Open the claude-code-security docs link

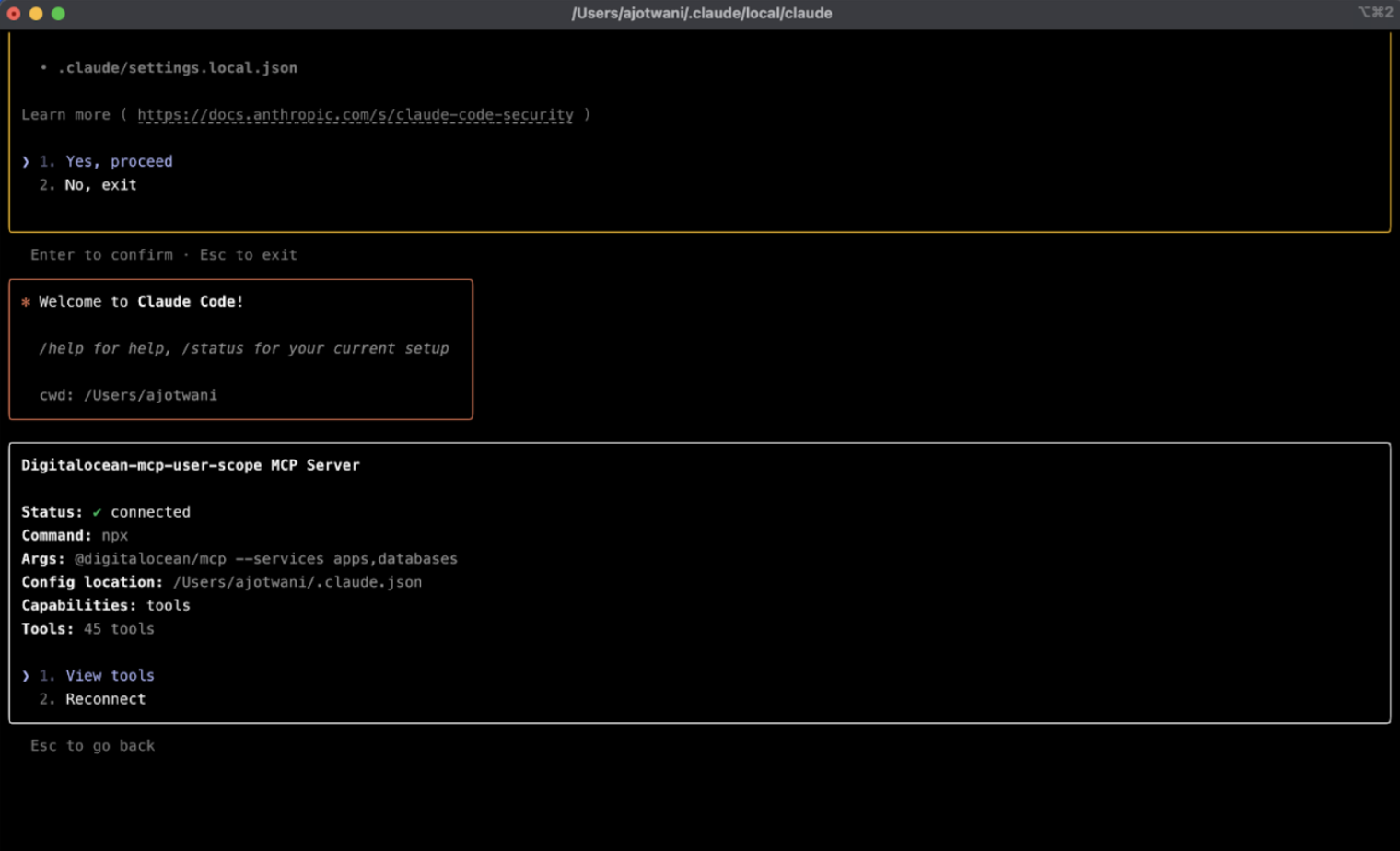[355, 115]
